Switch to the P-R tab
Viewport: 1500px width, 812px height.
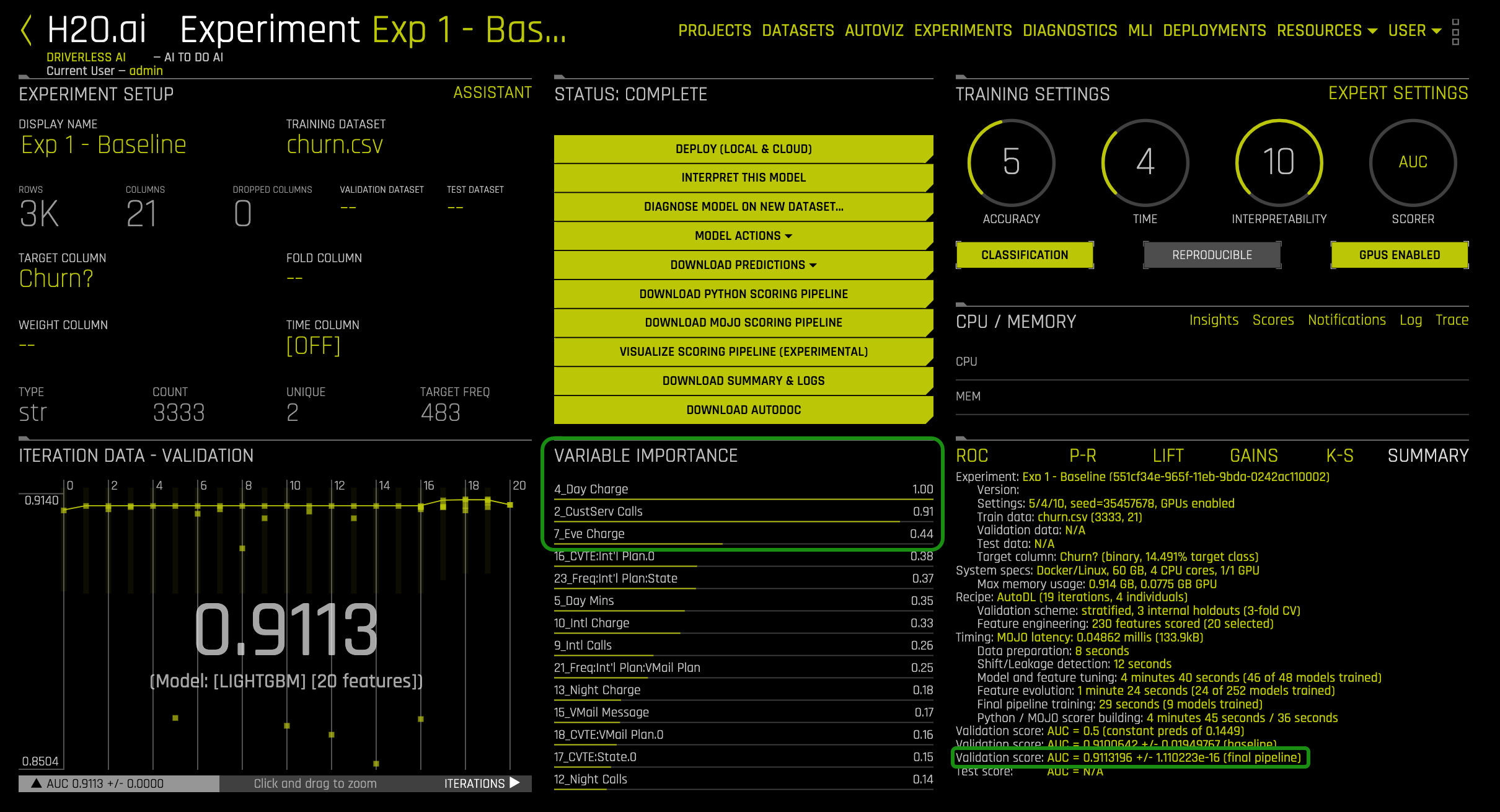click(x=1083, y=456)
